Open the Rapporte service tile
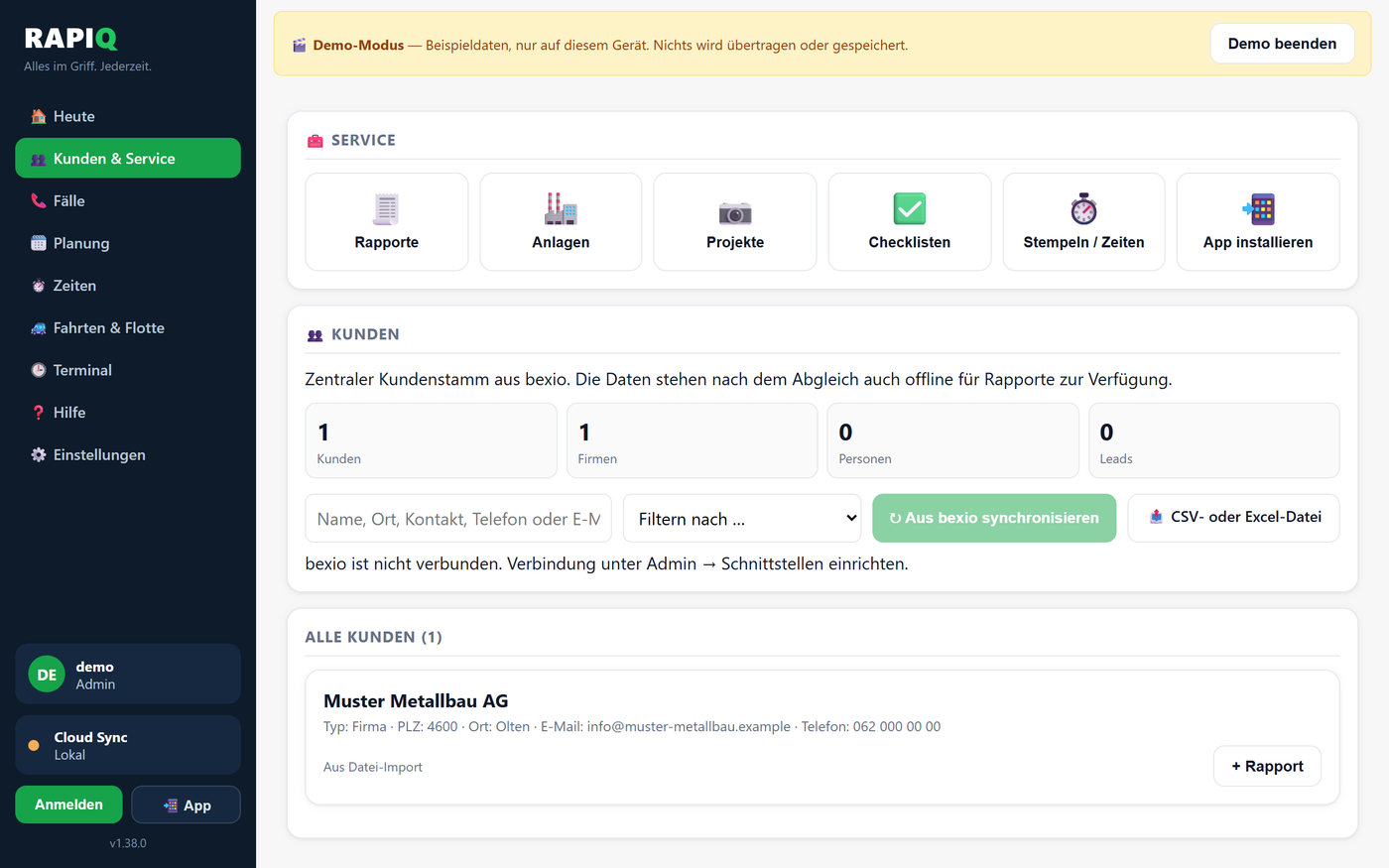This screenshot has width=1389, height=868. click(x=386, y=221)
